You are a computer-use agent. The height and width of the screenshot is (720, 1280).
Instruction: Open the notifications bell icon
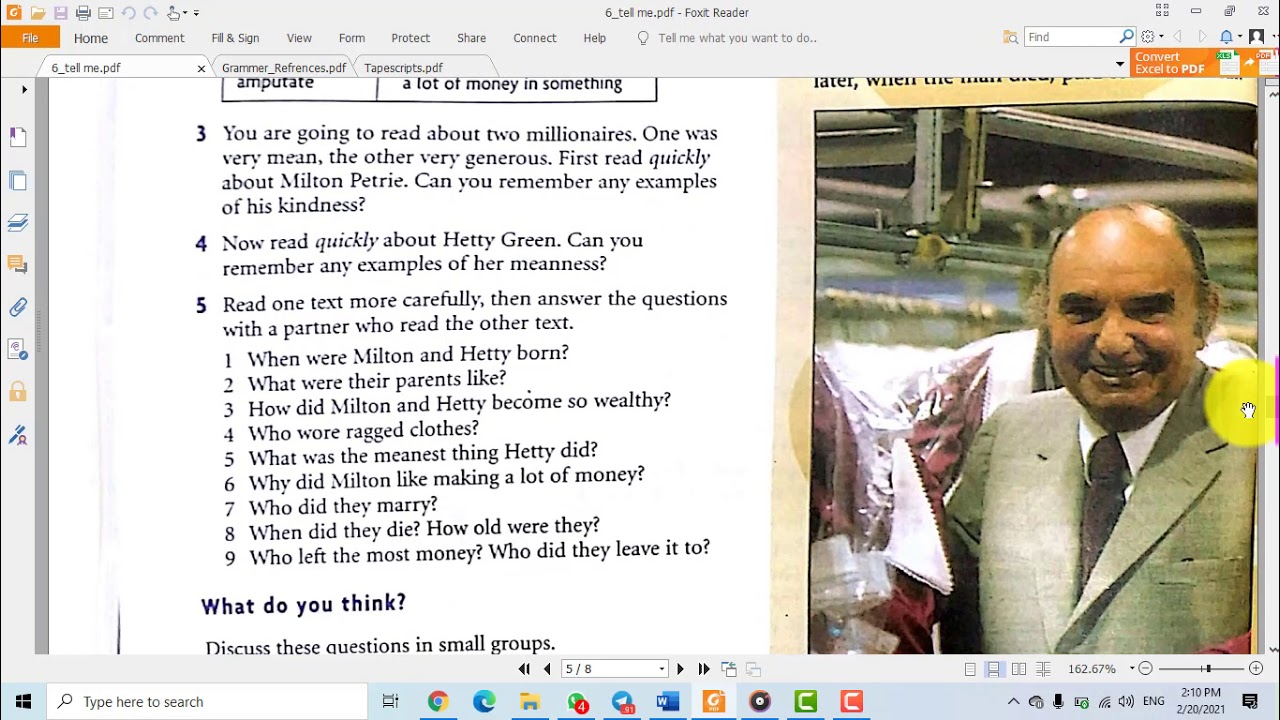[1226, 37]
